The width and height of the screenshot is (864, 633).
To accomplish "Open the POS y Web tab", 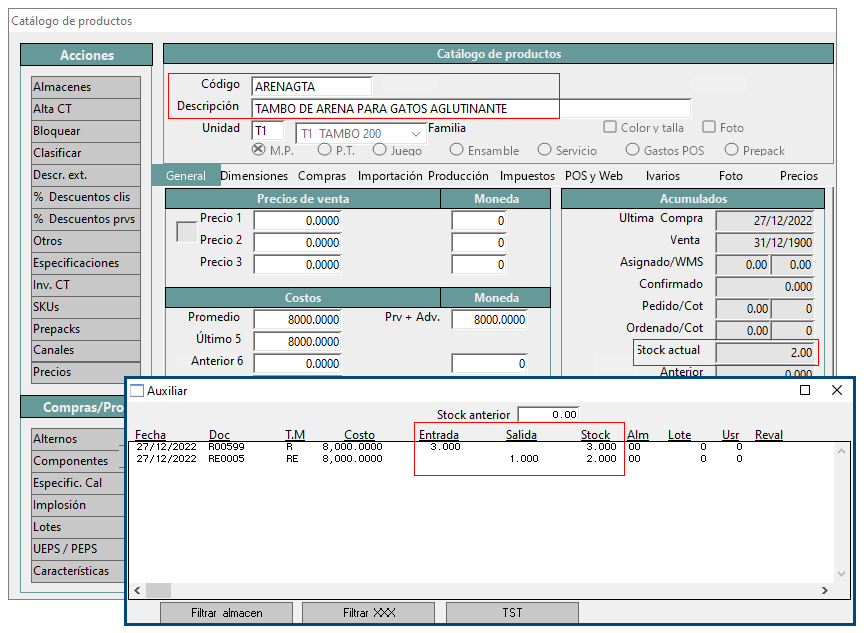I will point(594,176).
